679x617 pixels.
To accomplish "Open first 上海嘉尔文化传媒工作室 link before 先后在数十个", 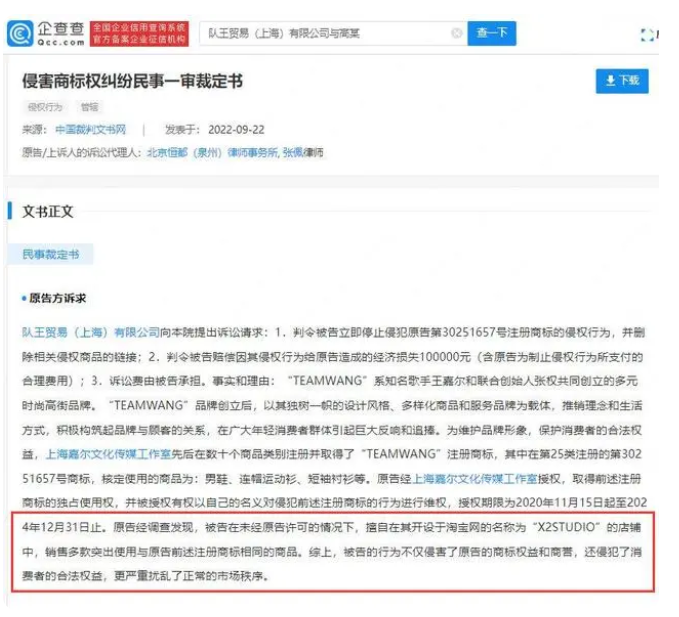I will [109, 454].
